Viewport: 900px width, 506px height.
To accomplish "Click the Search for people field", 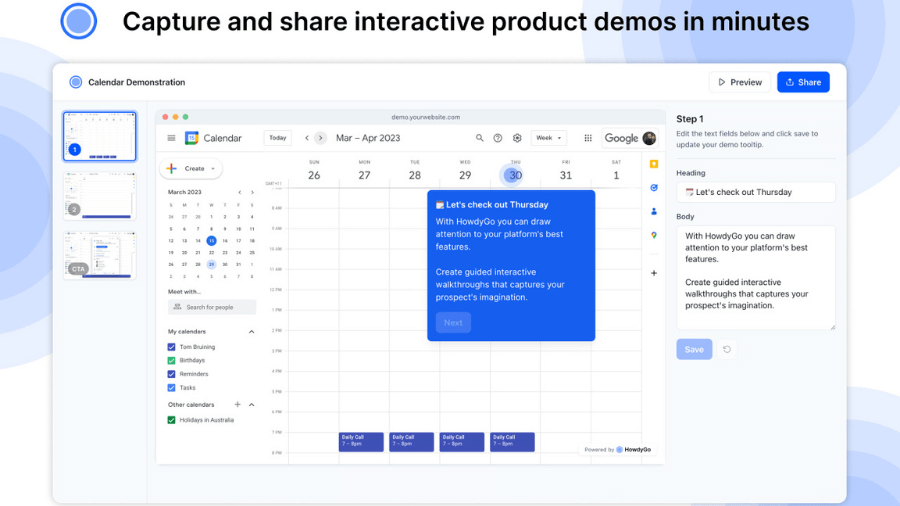I will tap(212, 308).
